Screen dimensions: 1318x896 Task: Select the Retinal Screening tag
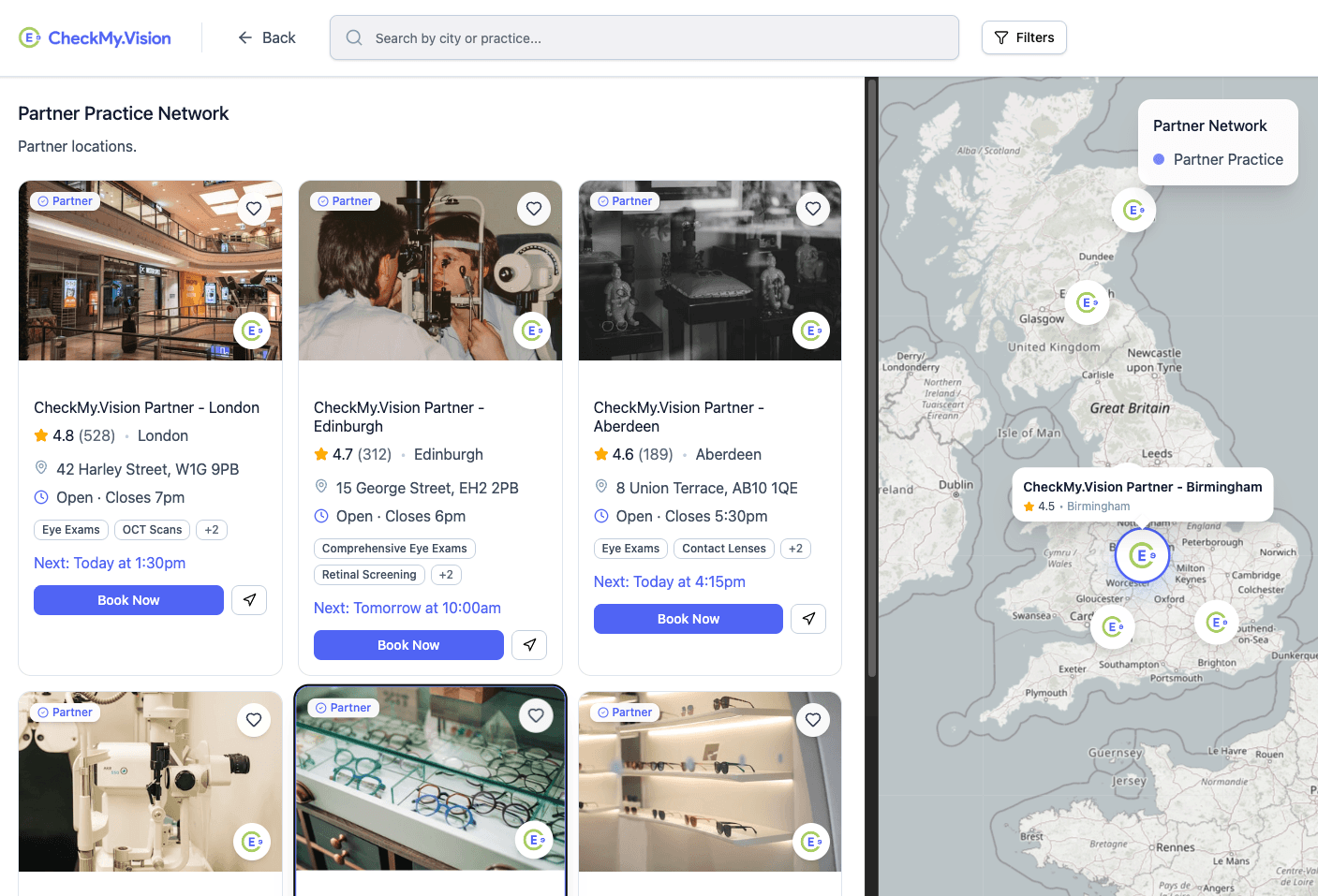[x=369, y=575]
